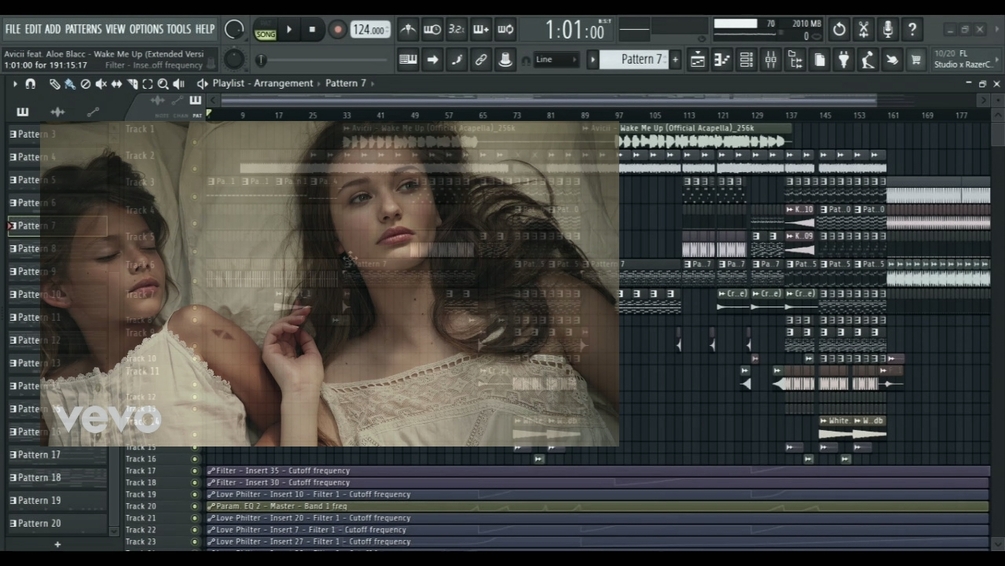1005x566 pixels.
Task: Mute Track 22 with its green switch
Action: tap(195, 530)
